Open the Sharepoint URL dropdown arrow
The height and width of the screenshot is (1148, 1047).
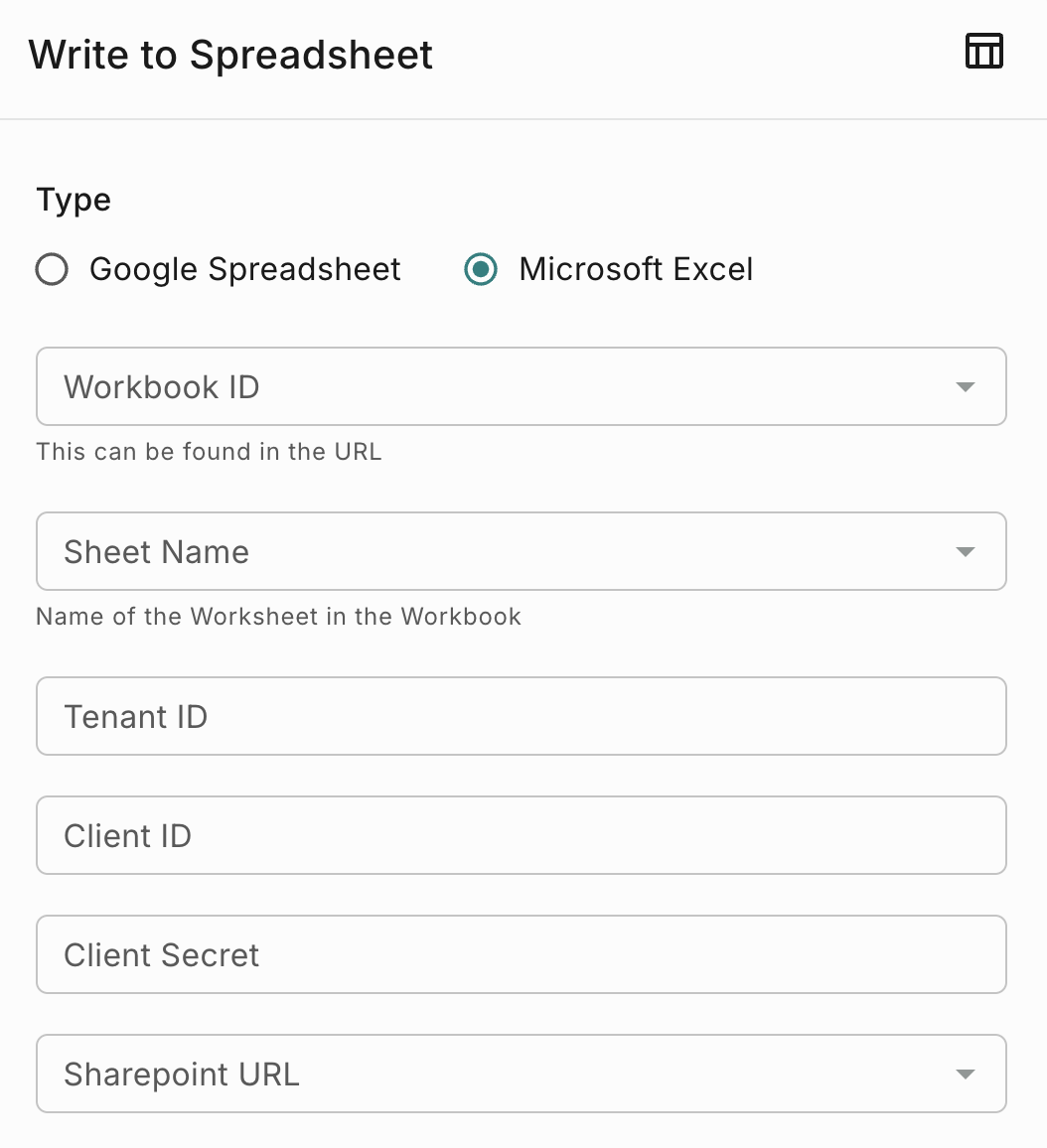(966, 1075)
